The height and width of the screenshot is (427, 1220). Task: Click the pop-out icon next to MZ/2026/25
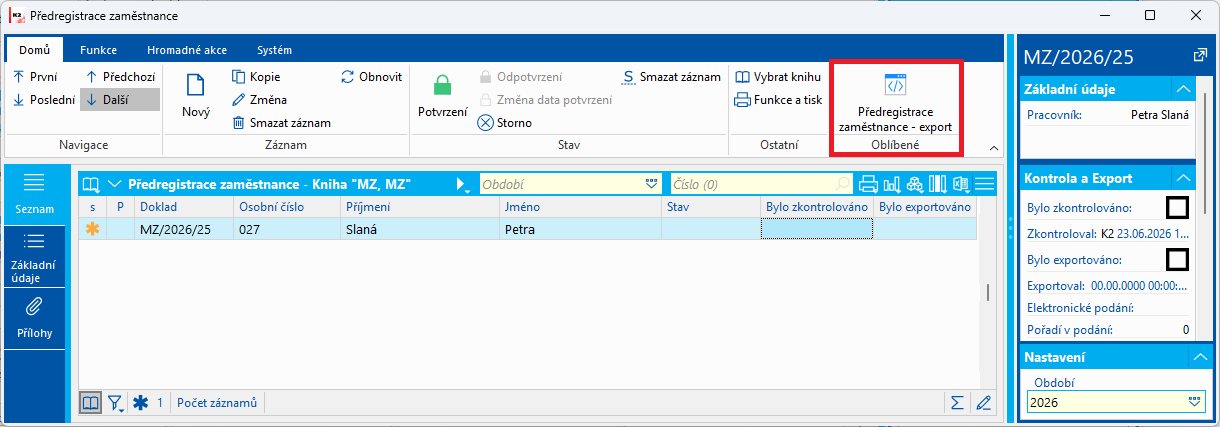[x=1200, y=56]
